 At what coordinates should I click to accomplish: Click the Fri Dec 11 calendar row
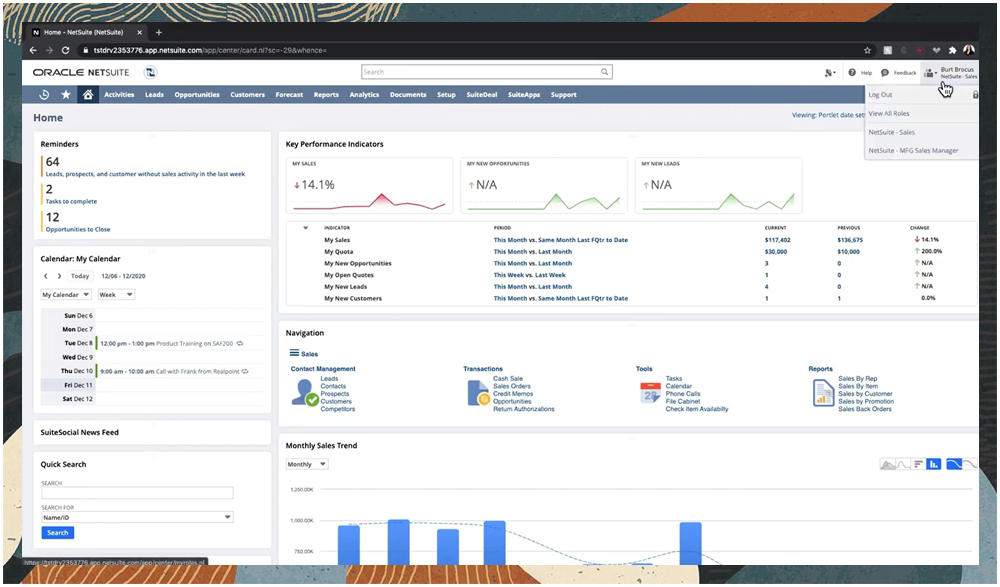click(153, 385)
